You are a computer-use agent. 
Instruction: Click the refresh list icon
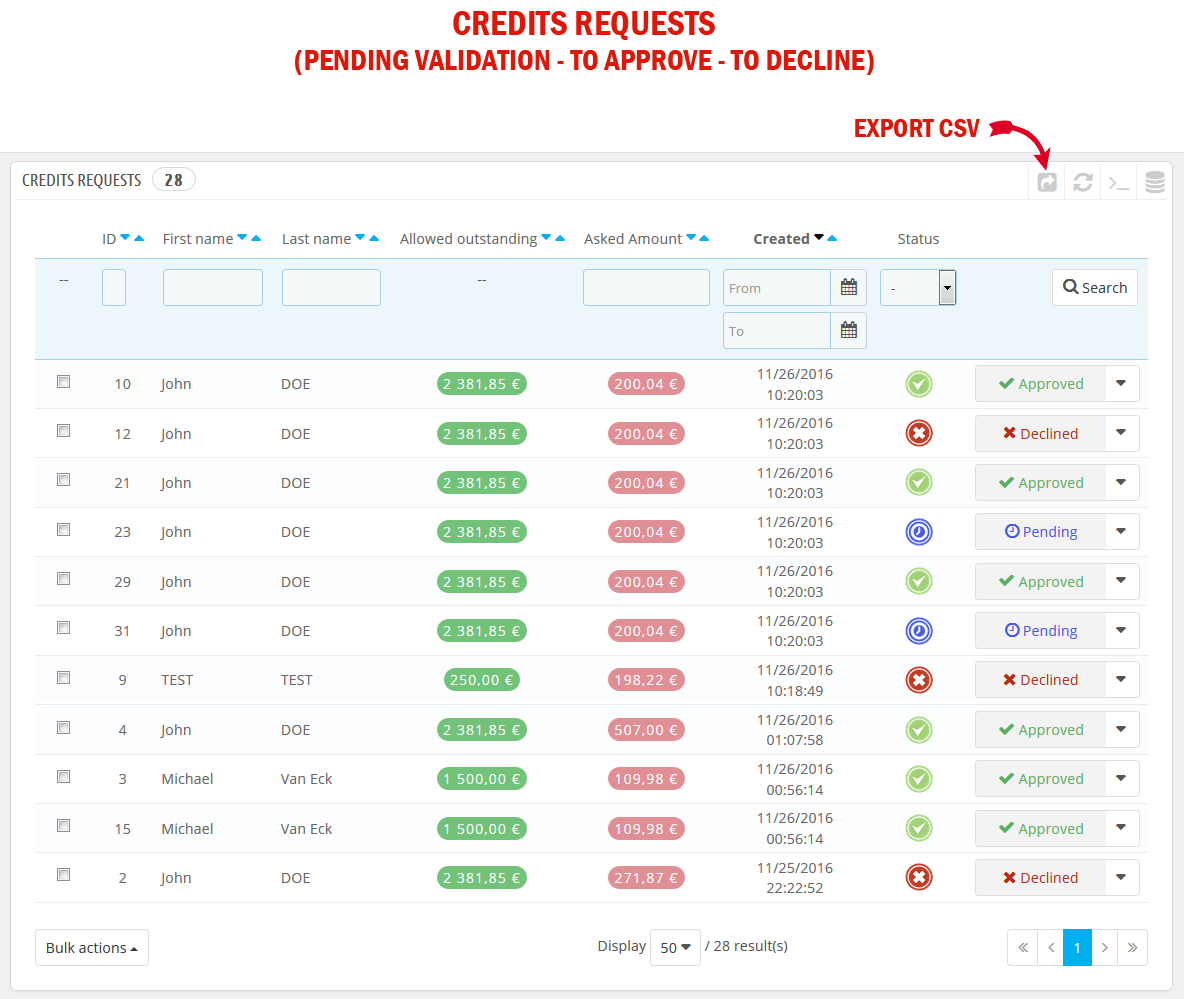[1082, 182]
